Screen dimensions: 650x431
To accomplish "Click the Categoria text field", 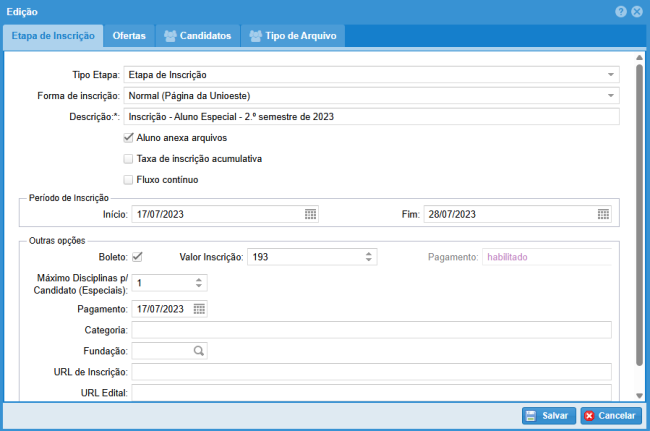I will [x=370, y=330].
